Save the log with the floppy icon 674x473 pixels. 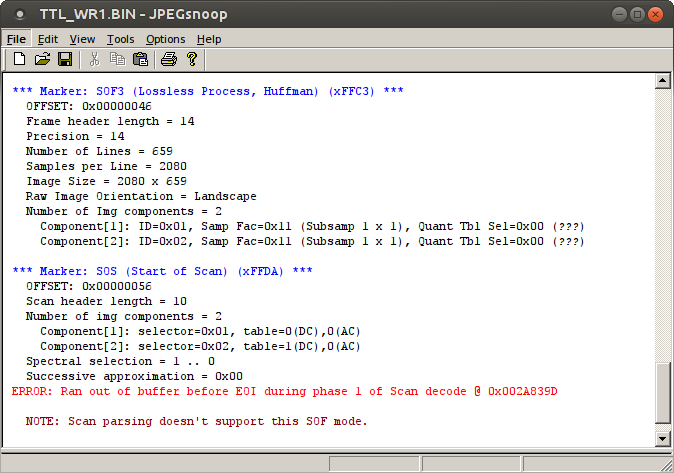coord(65,59)
